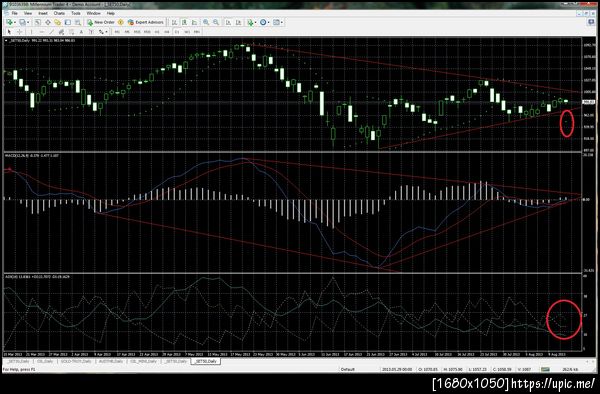600x394 pixels.
Task: Click the 262/6 kb traffic indicator
Action: pos(571,370)
